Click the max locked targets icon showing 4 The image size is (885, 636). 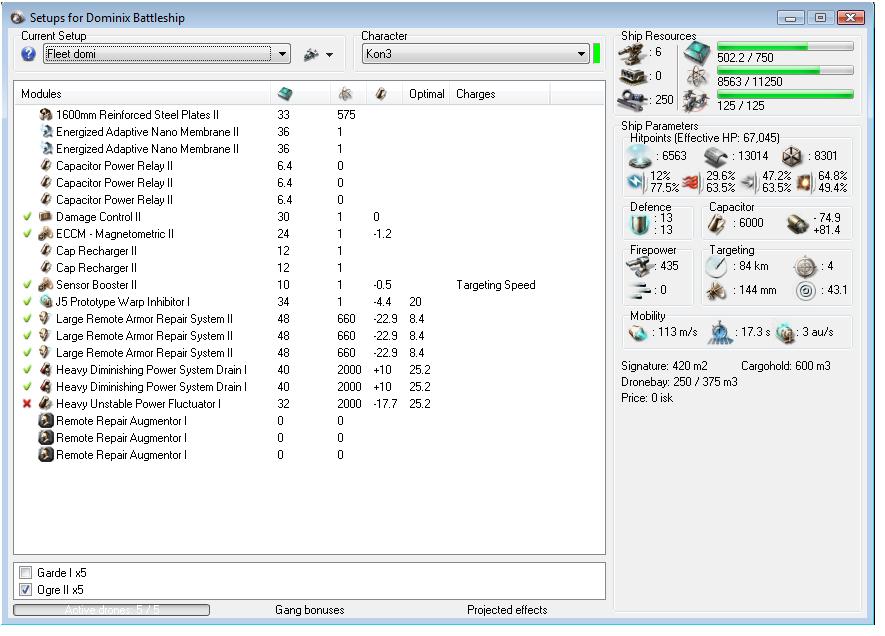(805, 266)
